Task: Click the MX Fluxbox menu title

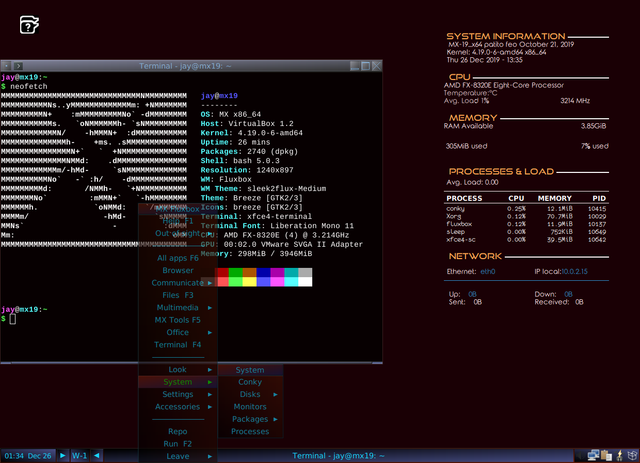Action: [178, 209]
